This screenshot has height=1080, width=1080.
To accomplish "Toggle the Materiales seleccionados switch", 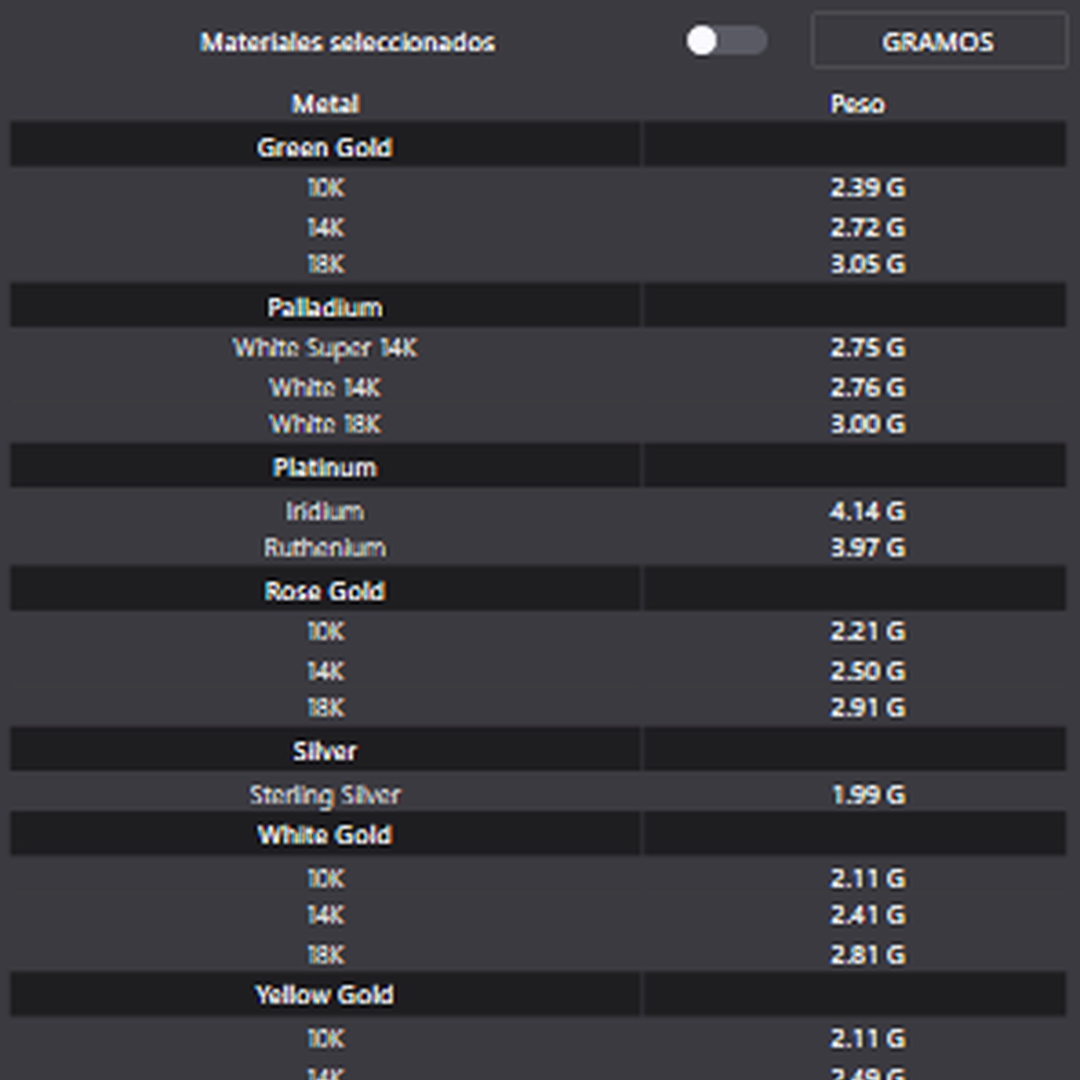I will coord(726,41).
